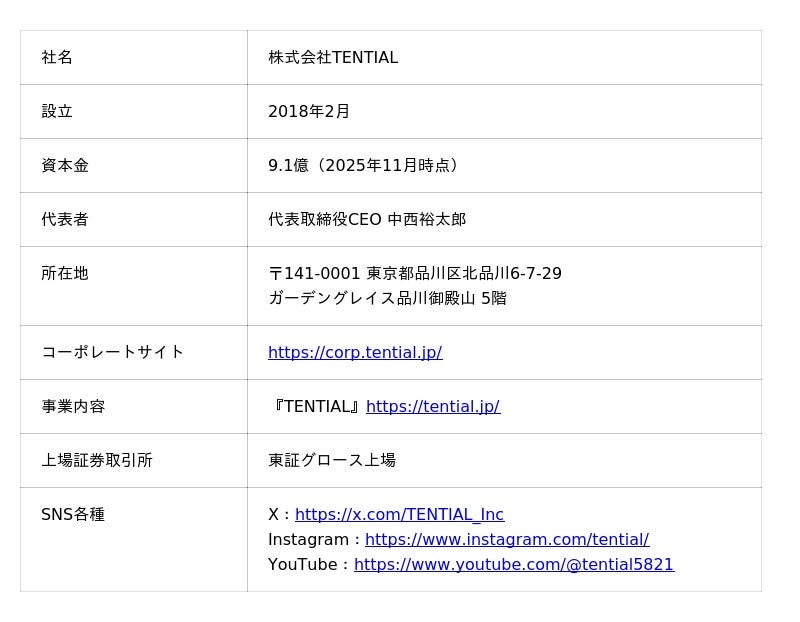
Task: Click the 株式会社TENTIAL company name text
Action: pyautogui.click(x=333, y=58)
